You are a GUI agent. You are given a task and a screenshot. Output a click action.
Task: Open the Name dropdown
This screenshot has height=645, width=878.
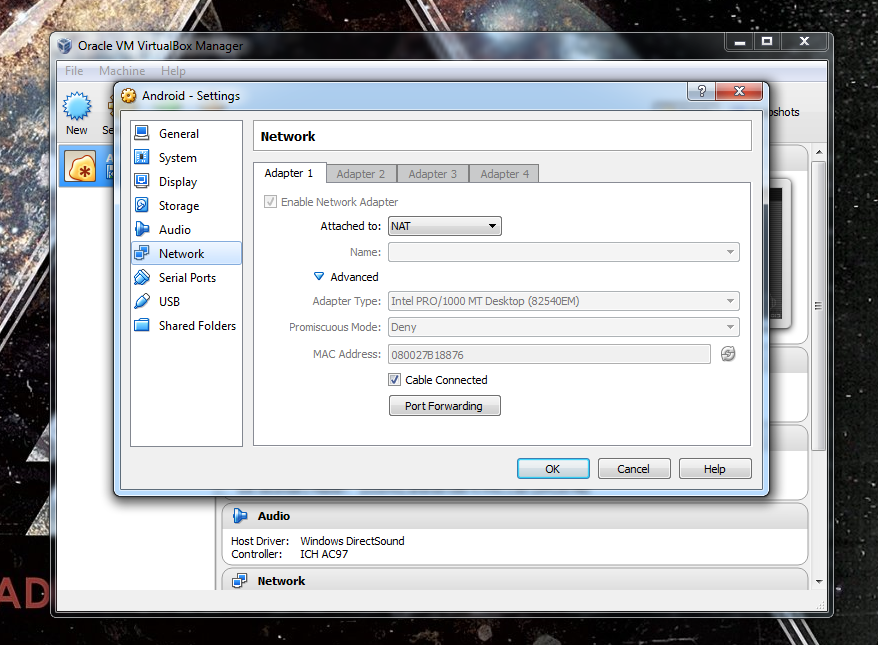[563, 252]
